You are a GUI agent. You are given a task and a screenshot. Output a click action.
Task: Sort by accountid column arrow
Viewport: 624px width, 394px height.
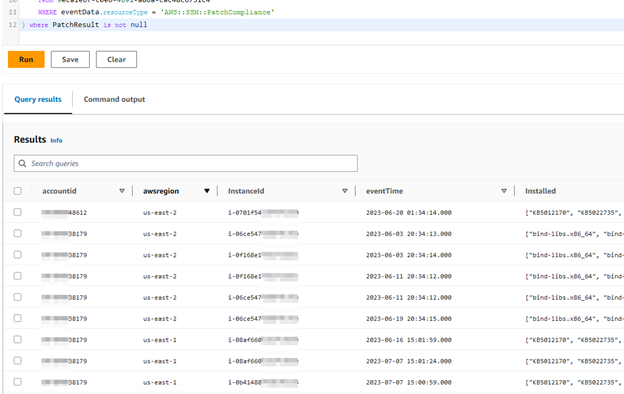pos(122,191)
